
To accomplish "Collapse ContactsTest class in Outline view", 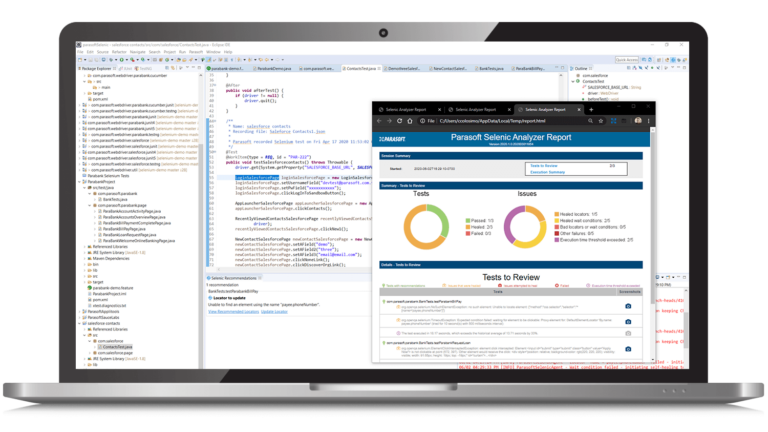I will tap(573, 81).
